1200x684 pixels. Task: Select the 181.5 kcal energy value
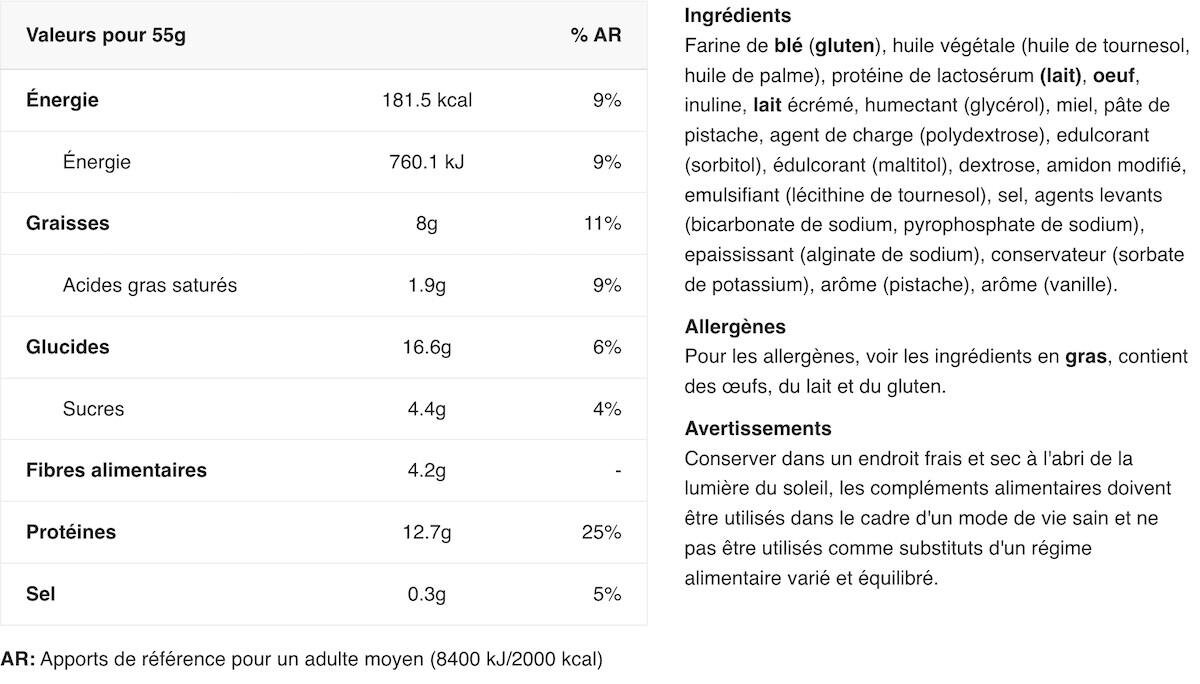click(427, 100)
